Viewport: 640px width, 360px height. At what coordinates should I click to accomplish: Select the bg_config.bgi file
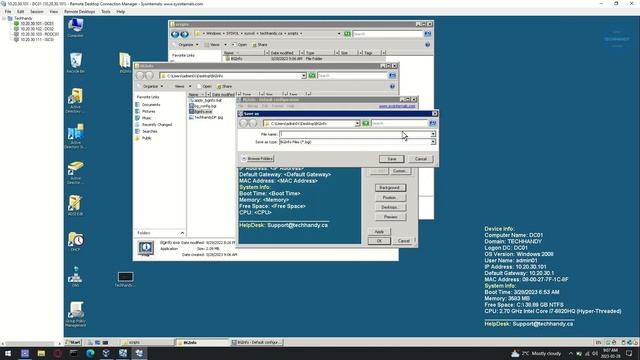[x=203, y=106]
